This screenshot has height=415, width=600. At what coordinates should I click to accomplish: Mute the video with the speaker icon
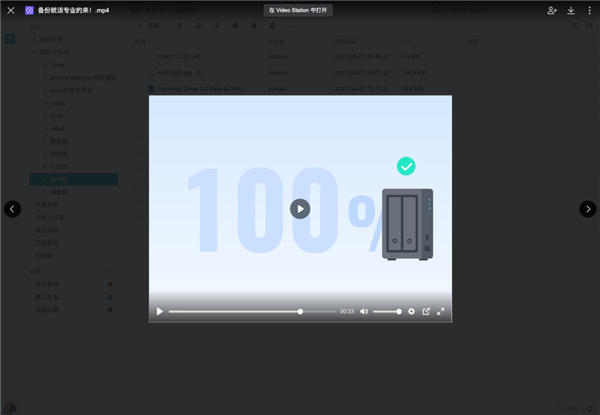(364, 311)
